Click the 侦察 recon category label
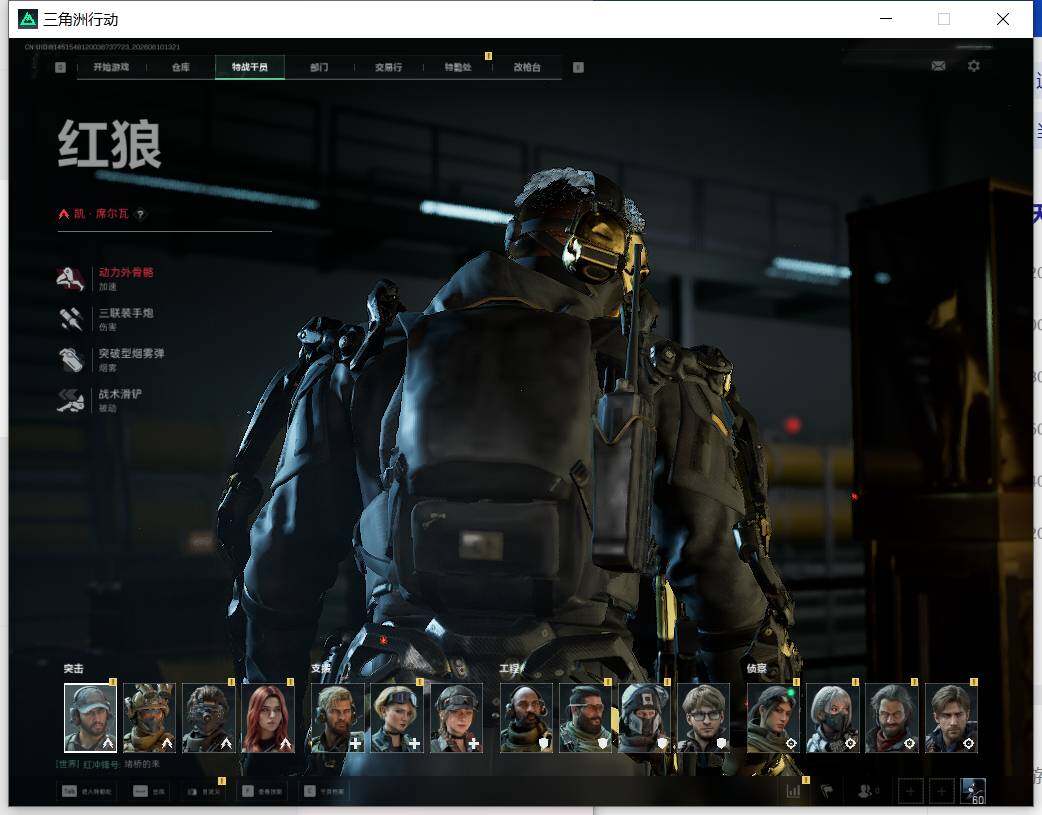The height and width of the screenshot is (815, 1042). coord(757,669)
